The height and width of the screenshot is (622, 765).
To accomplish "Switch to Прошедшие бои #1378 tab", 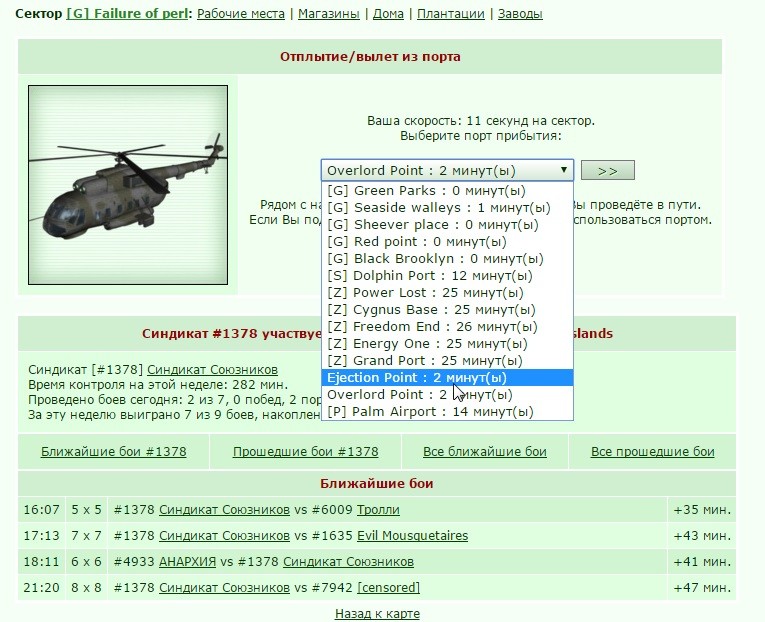I will tap(305, 452).
